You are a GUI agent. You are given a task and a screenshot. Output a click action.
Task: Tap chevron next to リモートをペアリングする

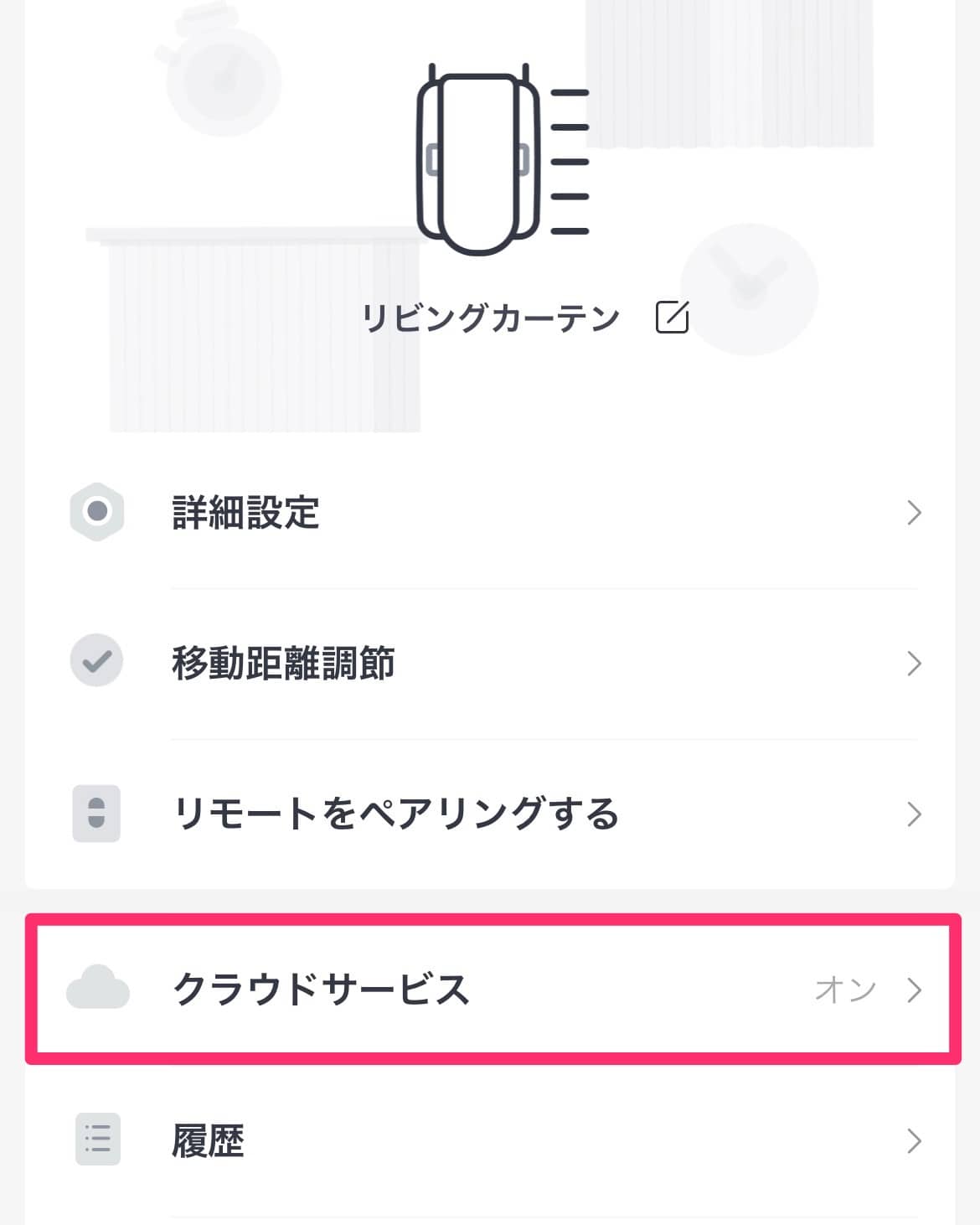(x=915, y=814)
